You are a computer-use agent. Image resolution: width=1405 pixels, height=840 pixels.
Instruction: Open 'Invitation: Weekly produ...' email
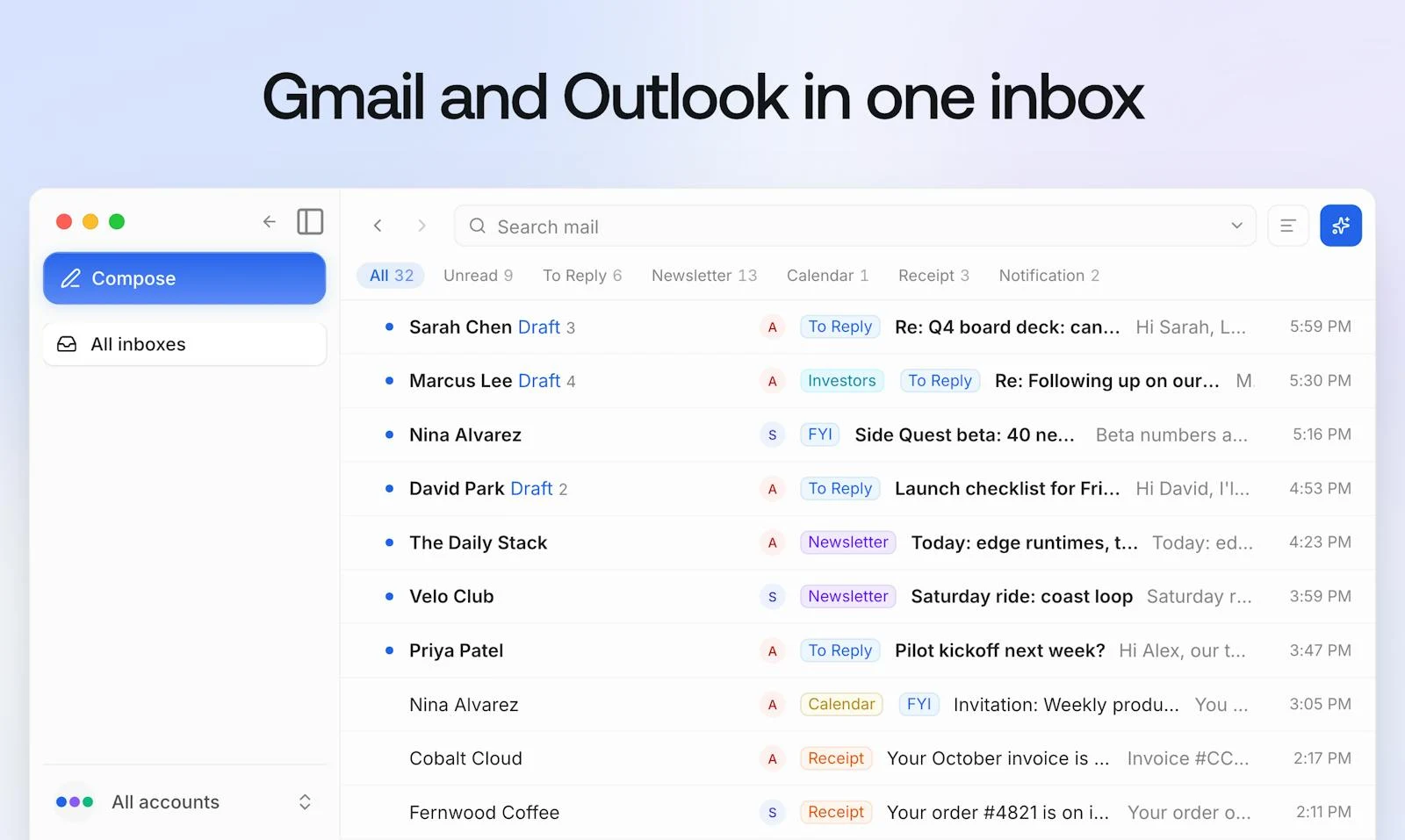(1066, 705)
